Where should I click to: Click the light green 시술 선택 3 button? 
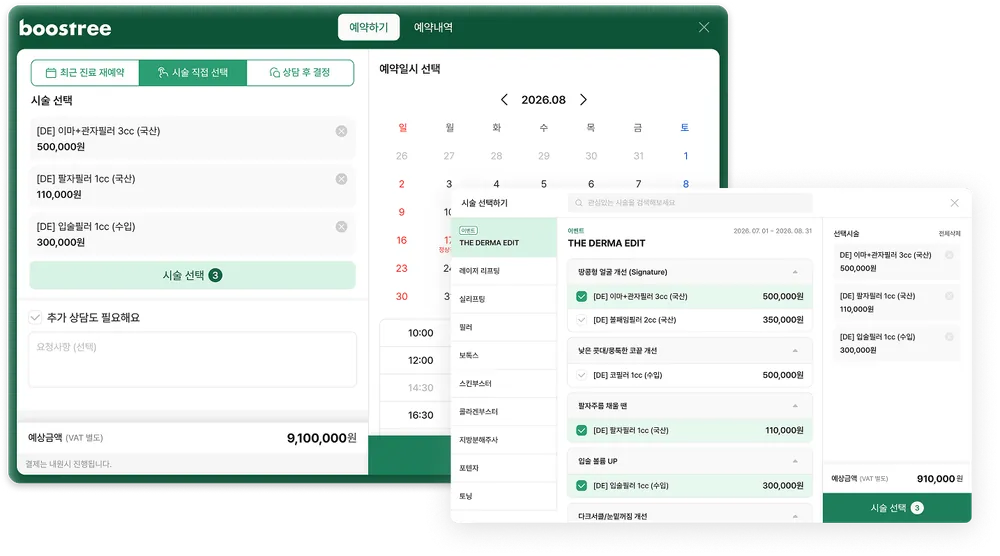click(193, 275)
